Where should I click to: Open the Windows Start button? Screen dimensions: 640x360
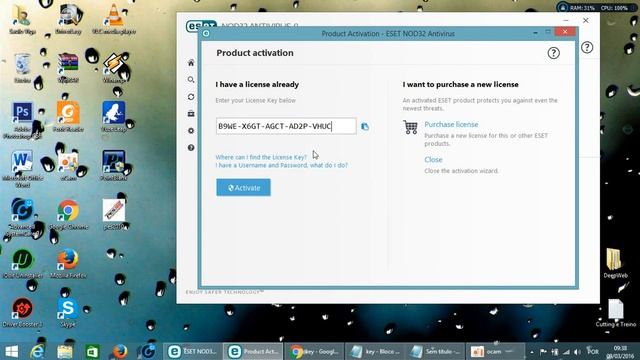point(11,351)
